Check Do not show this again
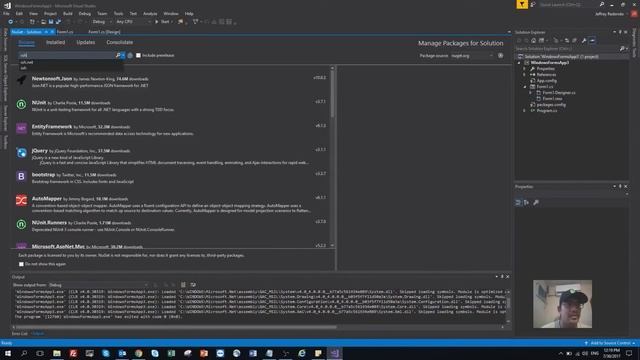The width and height of the screenshot is (640, 360). click(x=21, y=264)
